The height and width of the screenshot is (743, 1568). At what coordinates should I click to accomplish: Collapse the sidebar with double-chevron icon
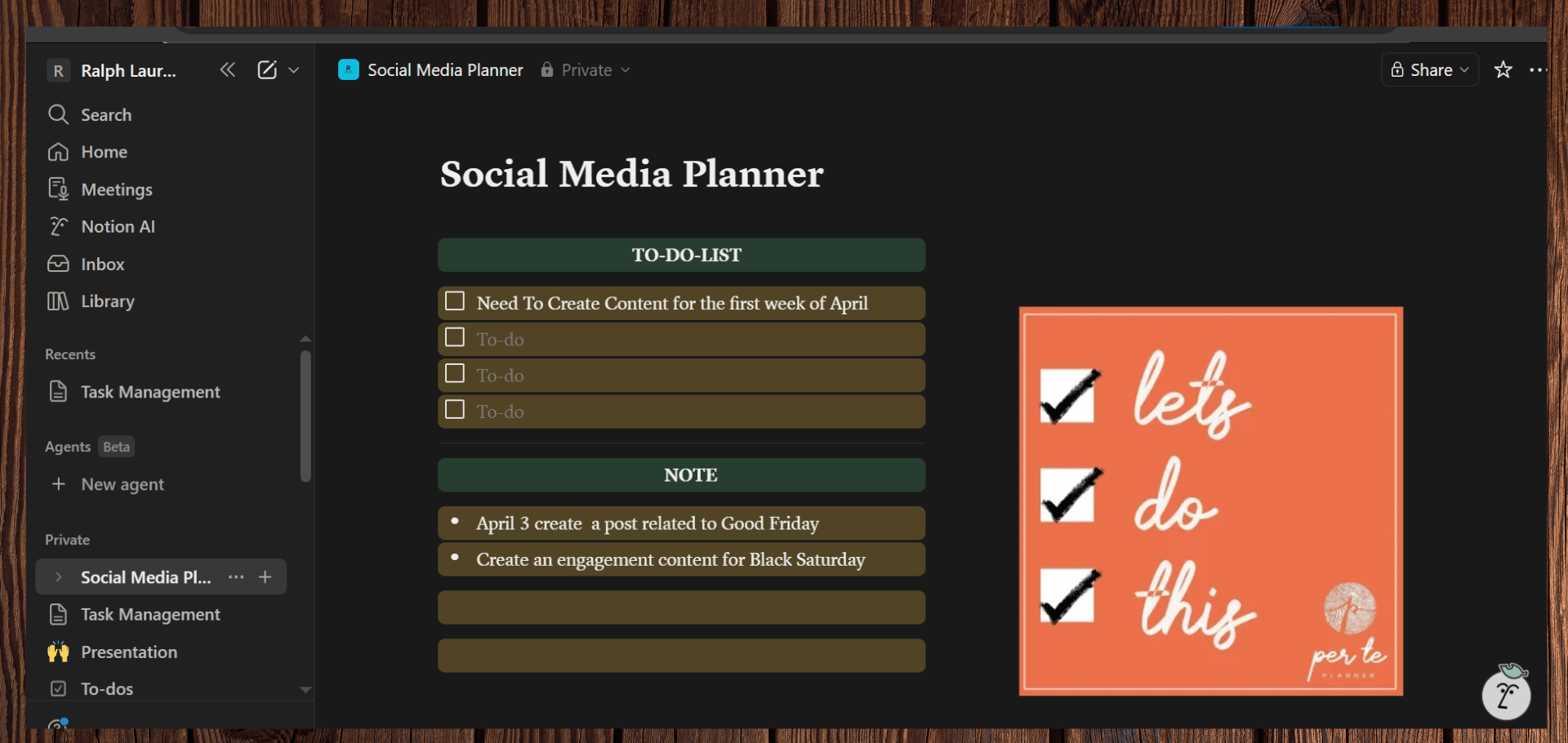227,70
